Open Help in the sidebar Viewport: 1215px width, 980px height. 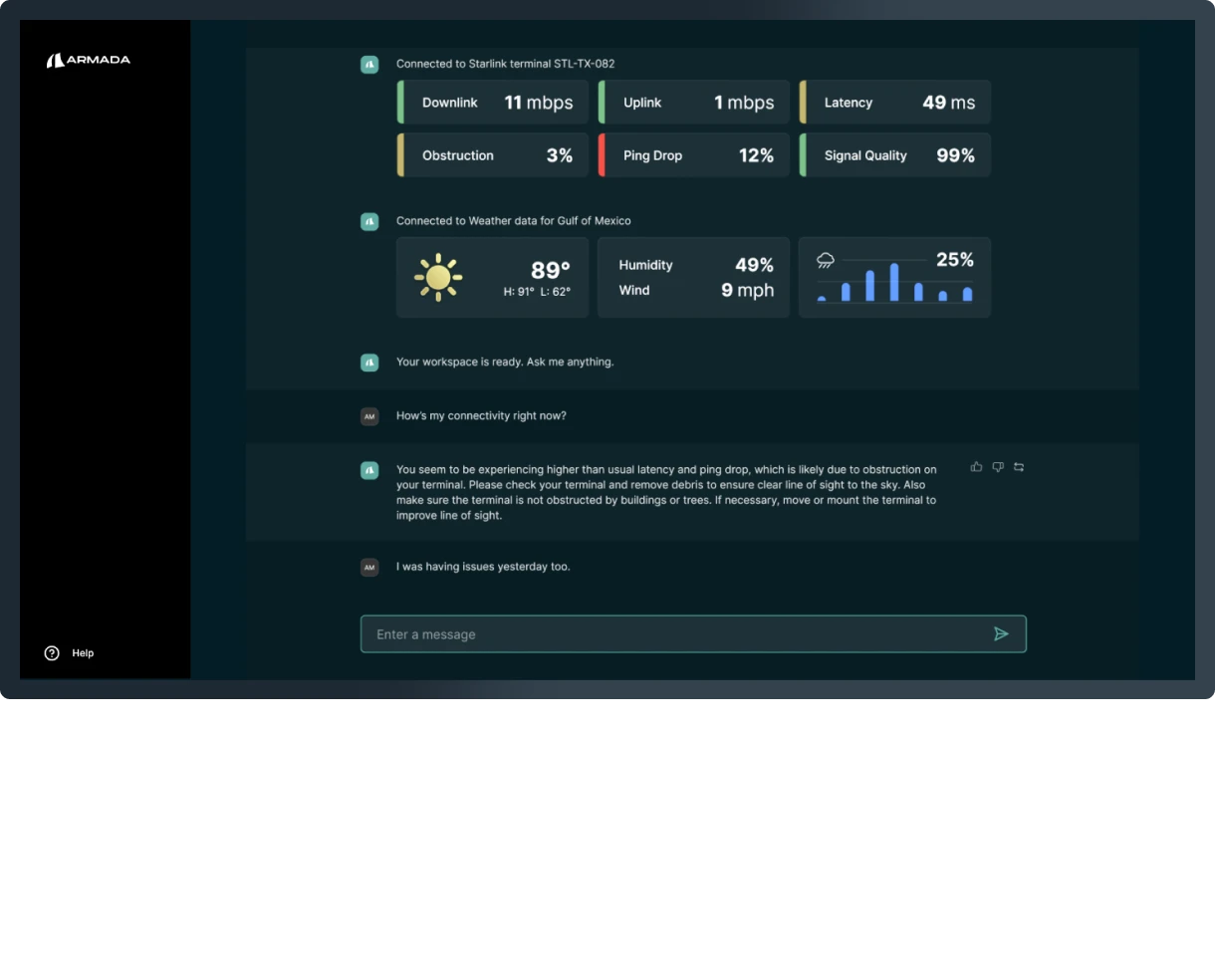[69, 653]
